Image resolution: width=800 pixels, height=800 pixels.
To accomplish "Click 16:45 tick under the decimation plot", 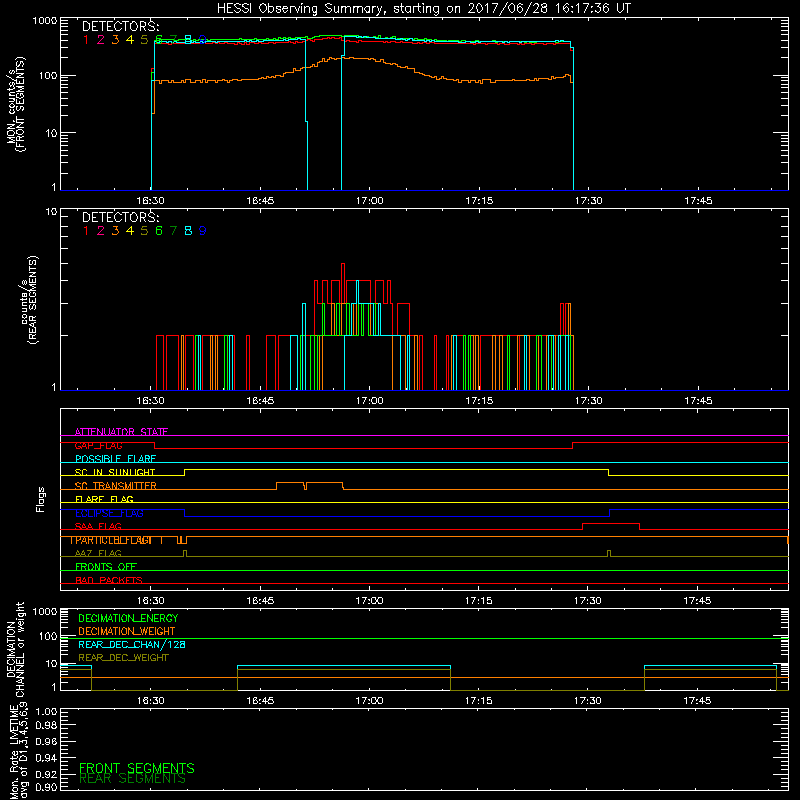I will point(260,701).
